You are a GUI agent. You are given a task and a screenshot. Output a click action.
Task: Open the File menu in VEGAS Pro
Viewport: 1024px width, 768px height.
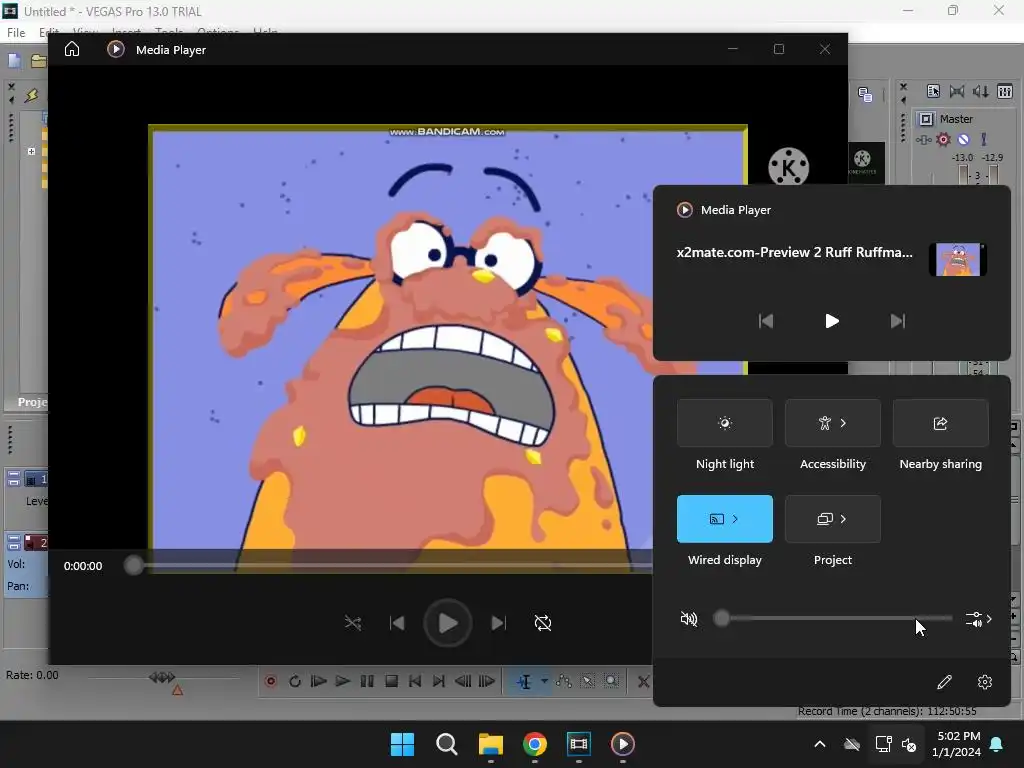[x=16, y=32]
